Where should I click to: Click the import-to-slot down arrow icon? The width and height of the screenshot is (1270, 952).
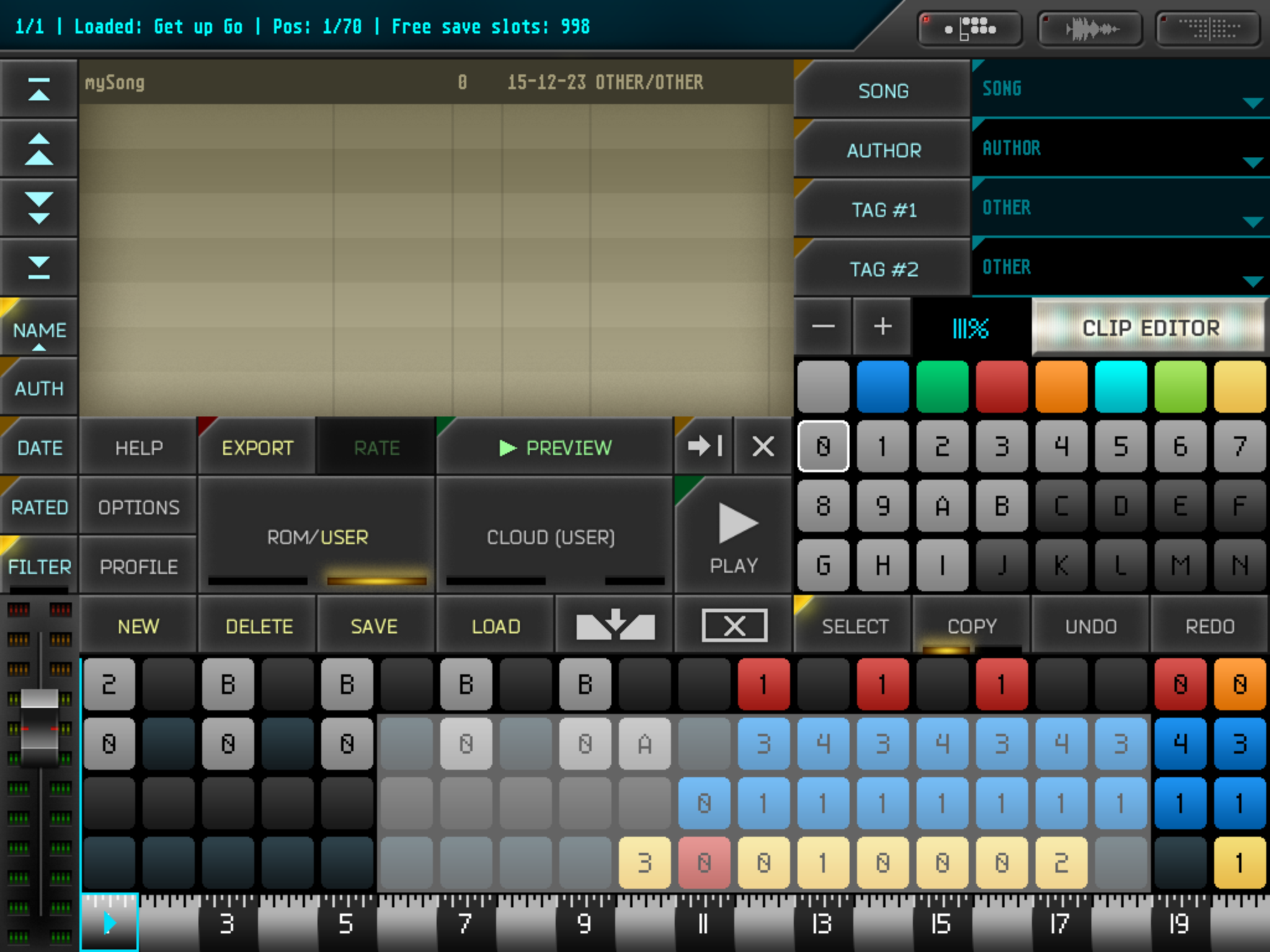615,625
